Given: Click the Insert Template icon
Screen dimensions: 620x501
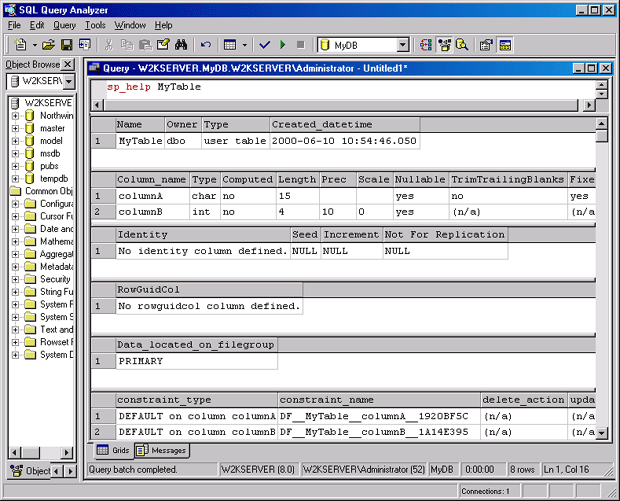Looking at the screenshot, I should [x=85, y=45].
